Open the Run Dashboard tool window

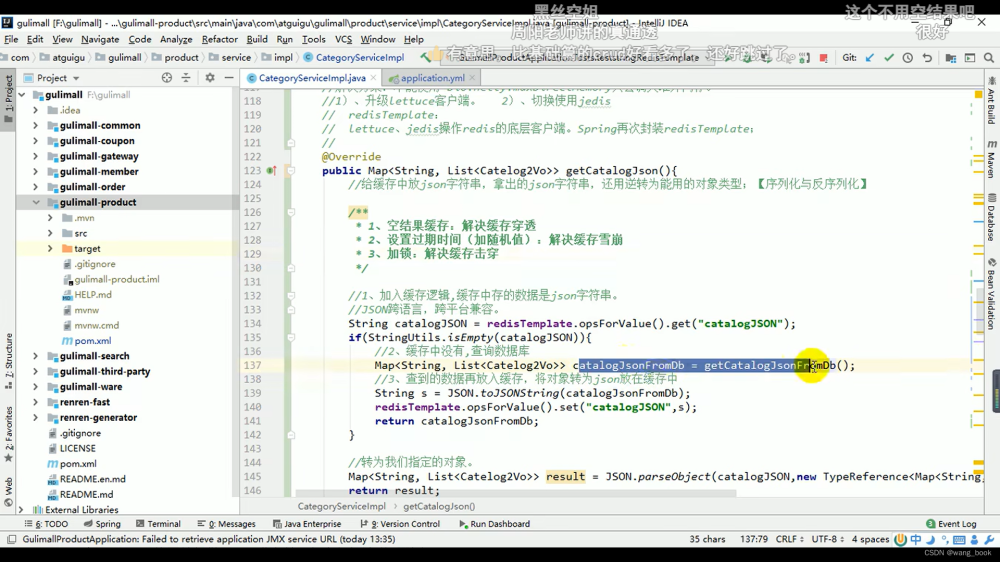pyautogui.click(x=494, y=524)
